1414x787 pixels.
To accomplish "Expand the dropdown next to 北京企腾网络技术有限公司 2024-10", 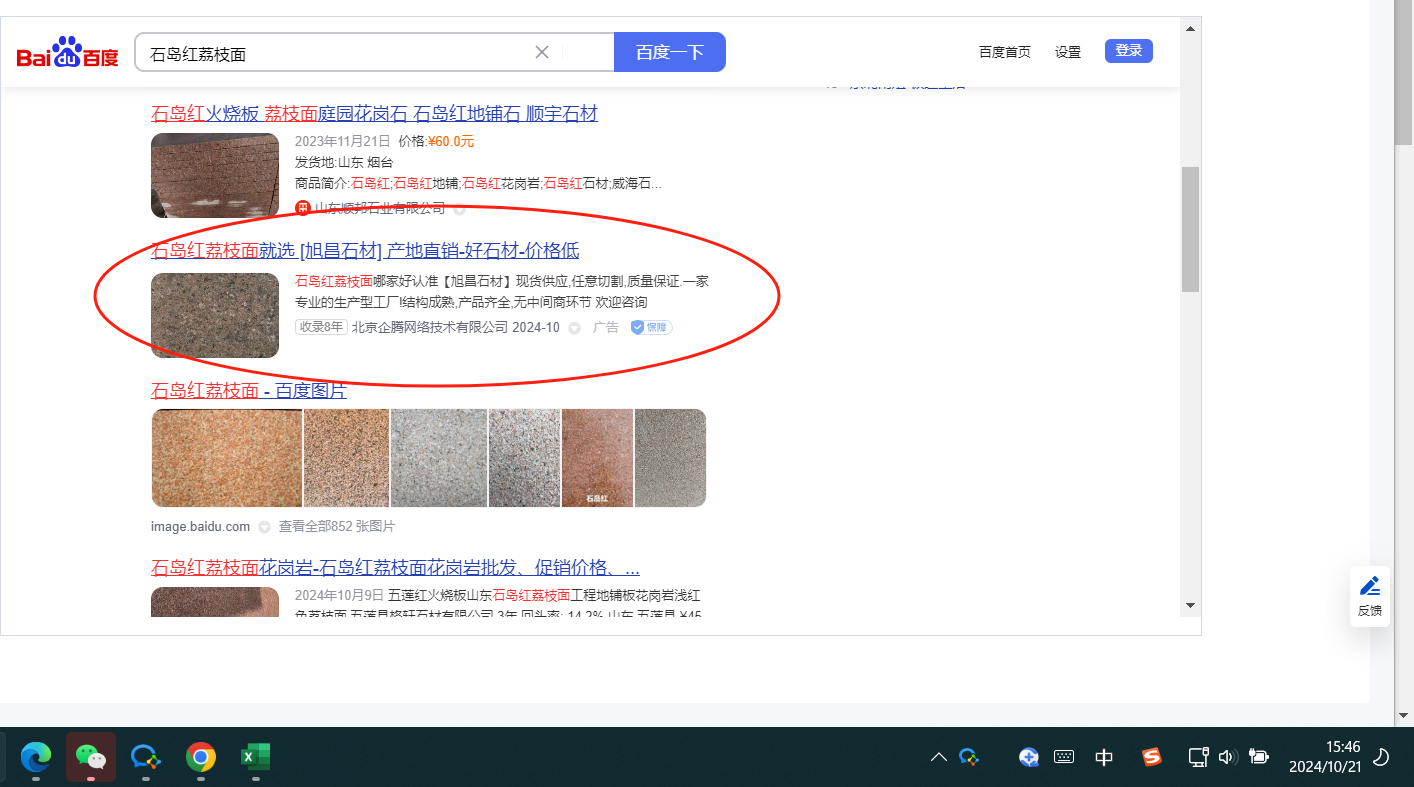I will point(574,328).
